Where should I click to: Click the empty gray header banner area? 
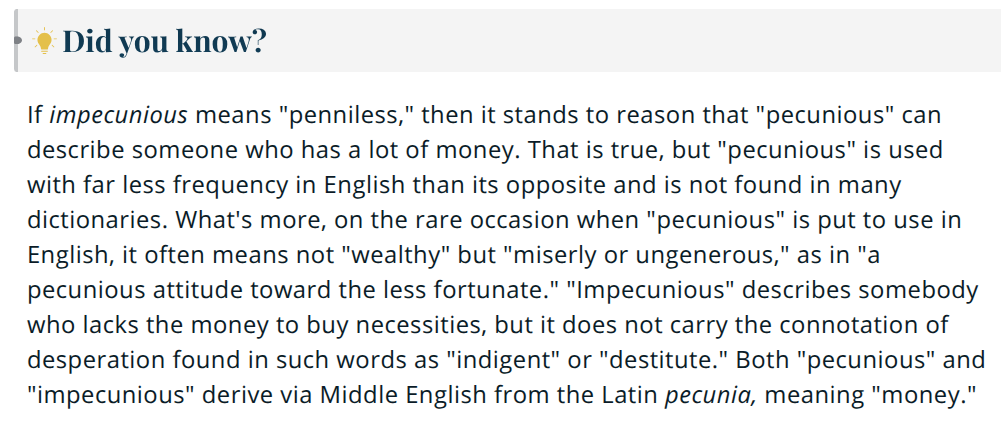(632, 40)
